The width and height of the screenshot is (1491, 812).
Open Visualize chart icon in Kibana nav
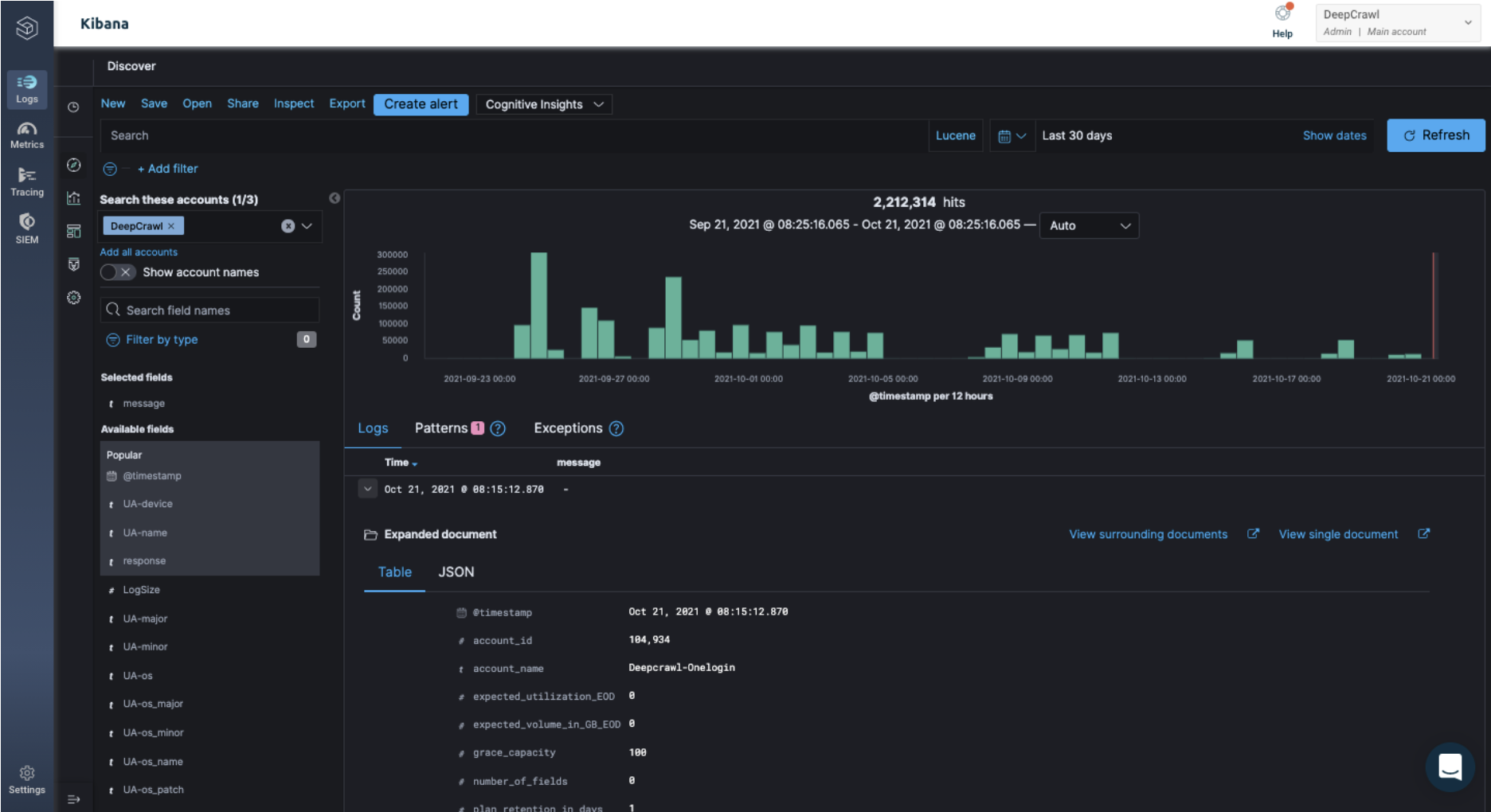click(x=74, y=198)
